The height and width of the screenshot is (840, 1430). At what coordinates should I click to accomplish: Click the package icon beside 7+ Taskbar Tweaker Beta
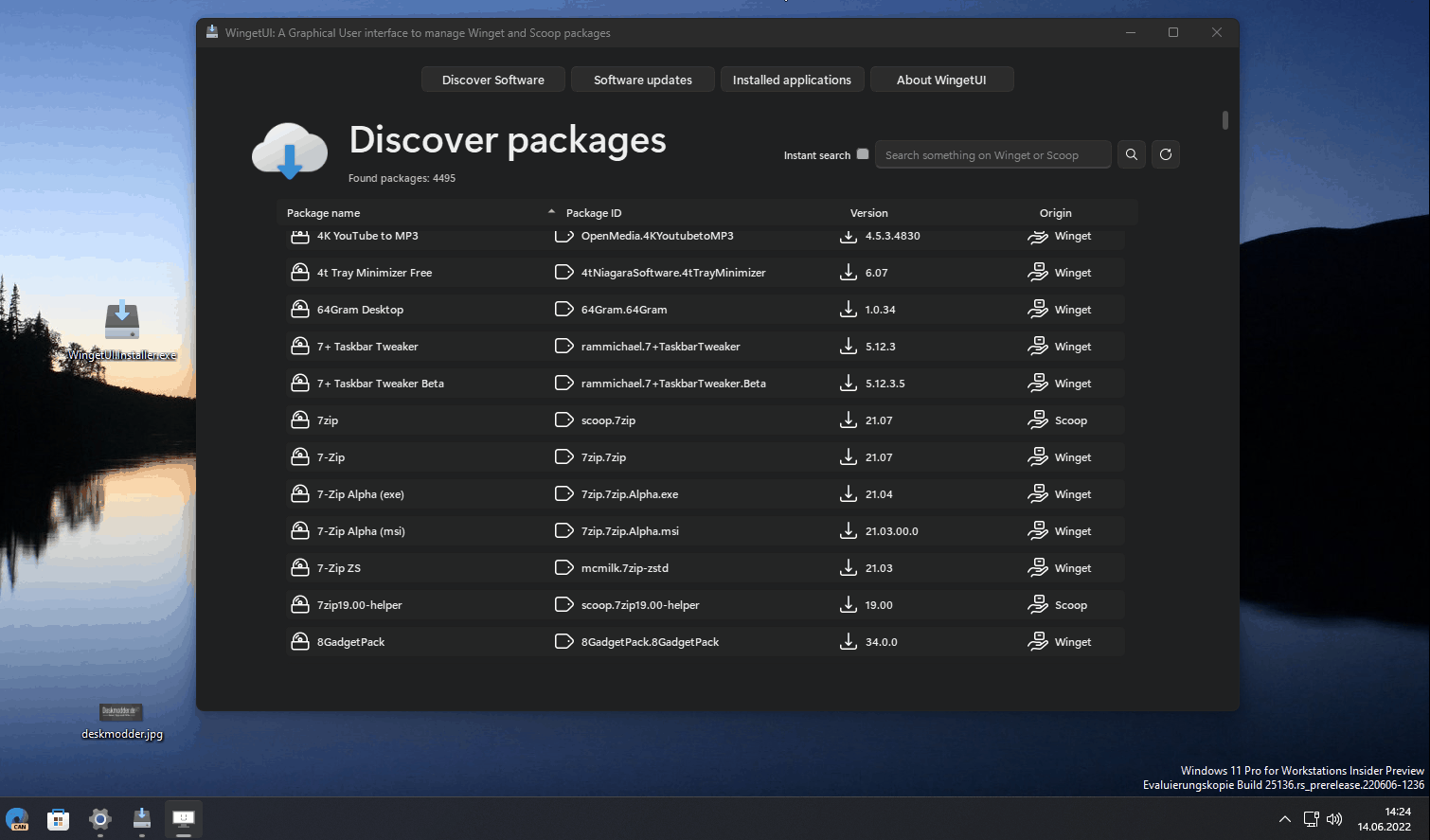point(300,384)
